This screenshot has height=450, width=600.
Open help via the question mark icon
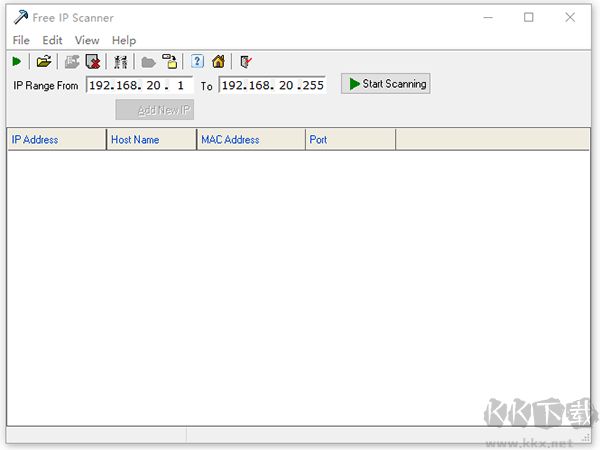(197, 61)
